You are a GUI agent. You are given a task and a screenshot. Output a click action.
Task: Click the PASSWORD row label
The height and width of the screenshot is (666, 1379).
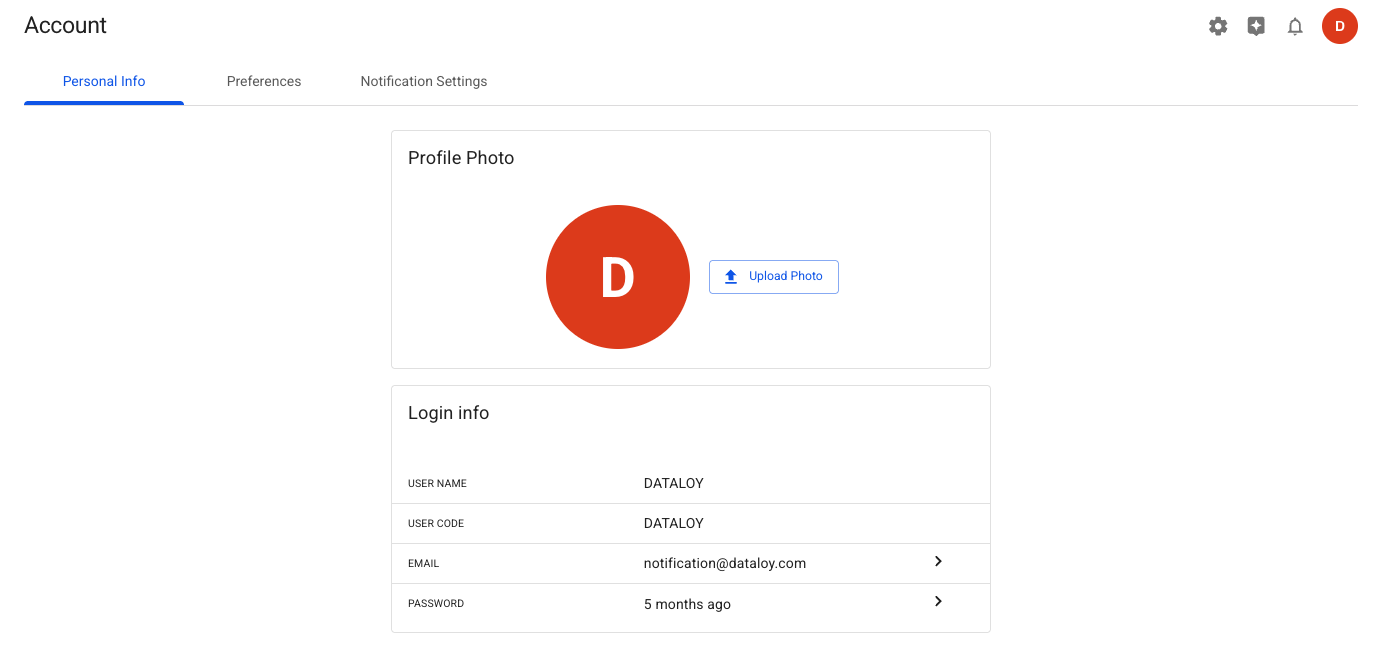(x=436, y=604)
